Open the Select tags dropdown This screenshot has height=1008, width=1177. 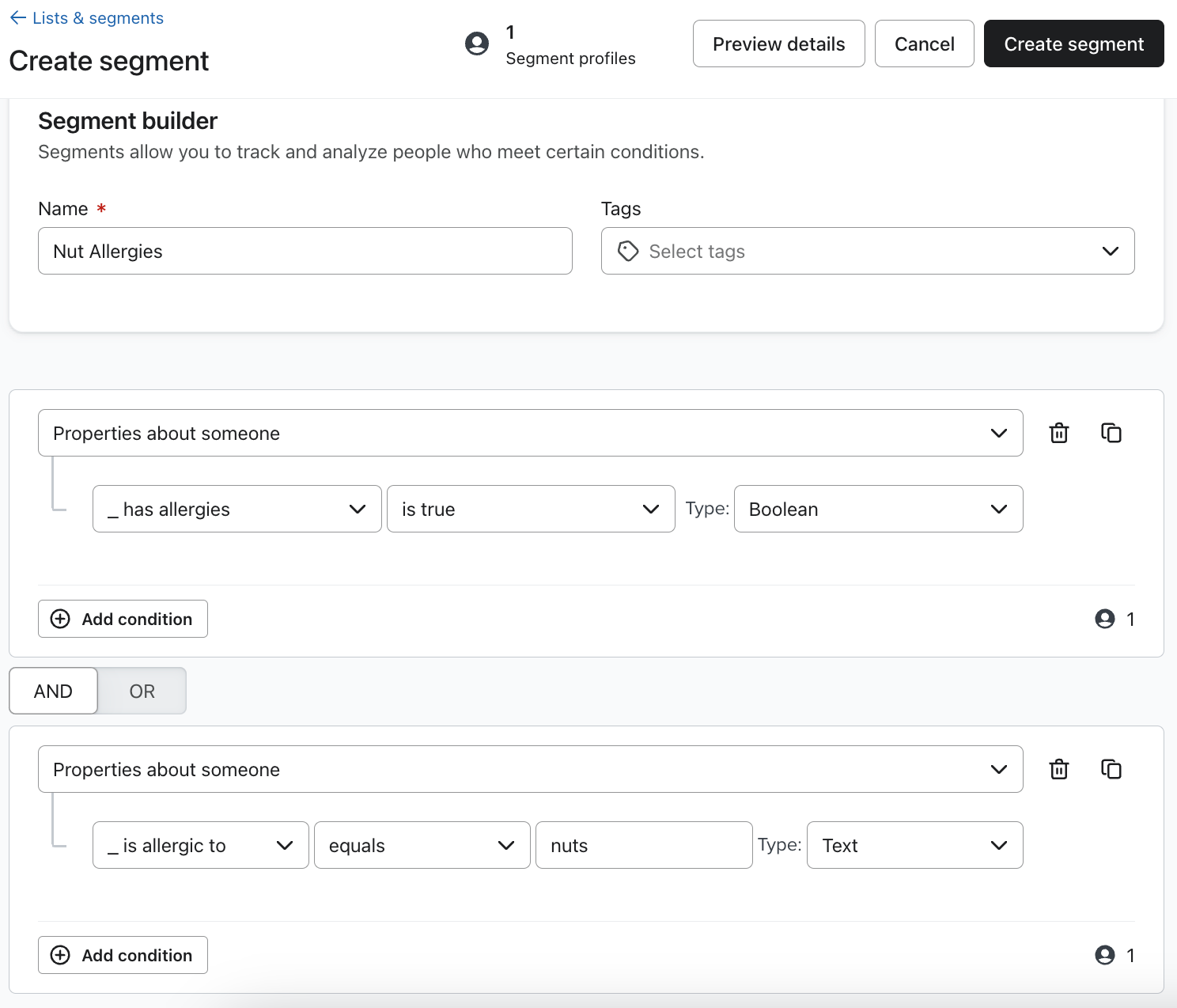pos(868,251)
